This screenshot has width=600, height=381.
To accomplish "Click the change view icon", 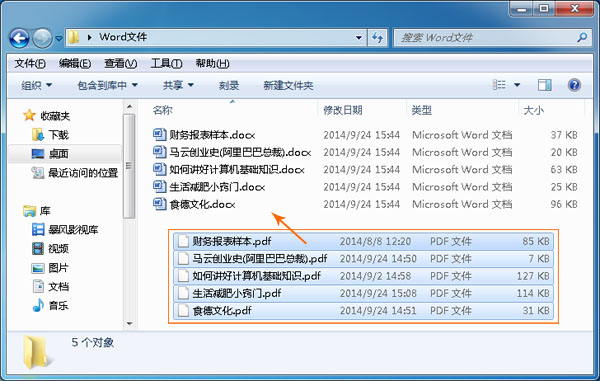I will pos(499,85).
